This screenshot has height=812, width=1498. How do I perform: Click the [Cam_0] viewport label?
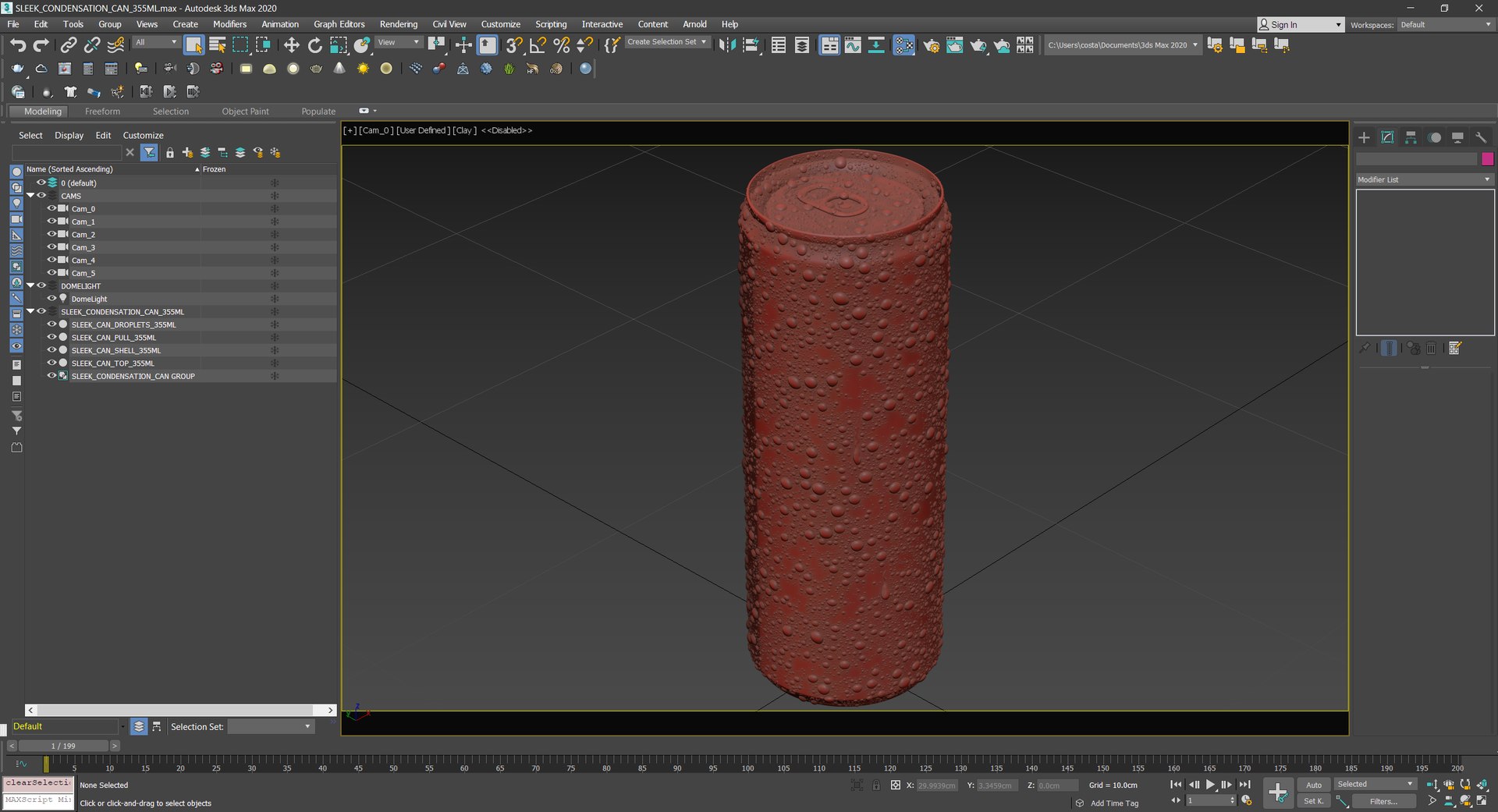tap(376, 130)
